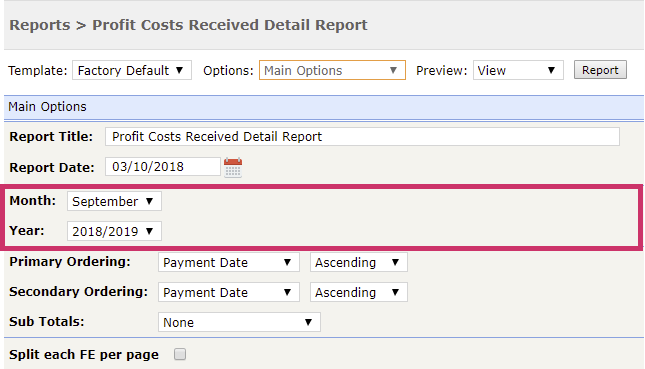
Task: Click the Split each FE per page label
Action: [84, 355]
